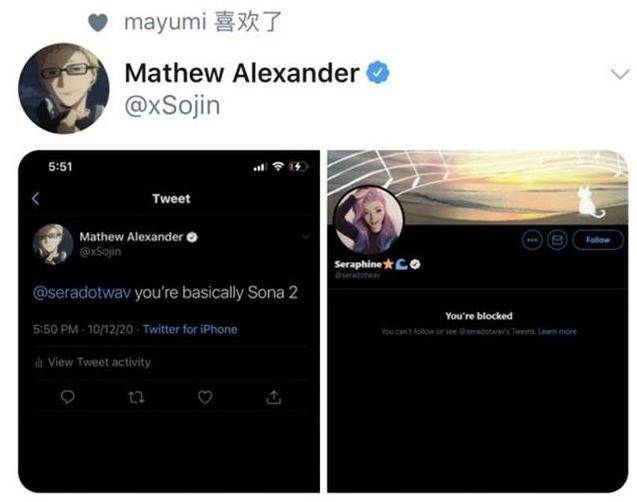Follow the Seraphine account
Screen dimensions: 637x502
(x=598, y=240)
